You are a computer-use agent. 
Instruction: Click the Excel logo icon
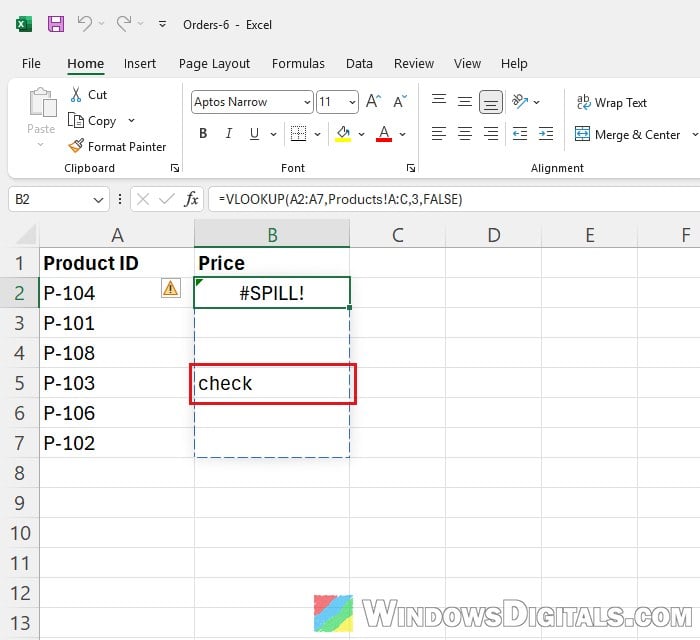(24, 24)
